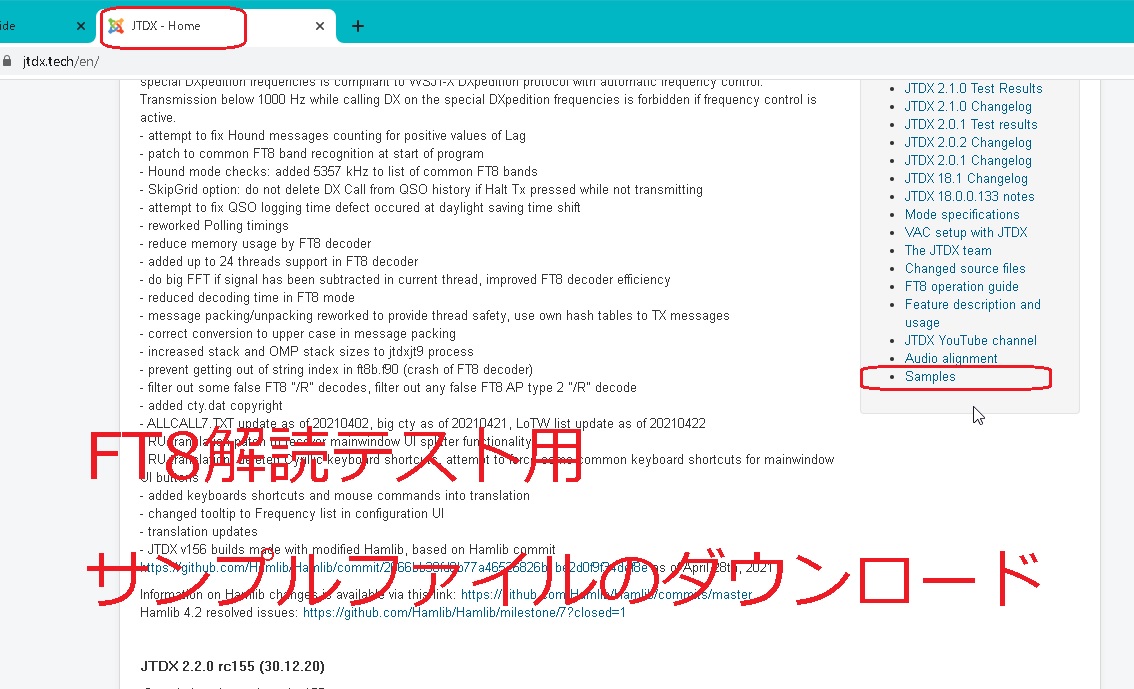
Task: Click text 'reduced decoding time in FT8 mode'
Action: (x=252, y=298)
